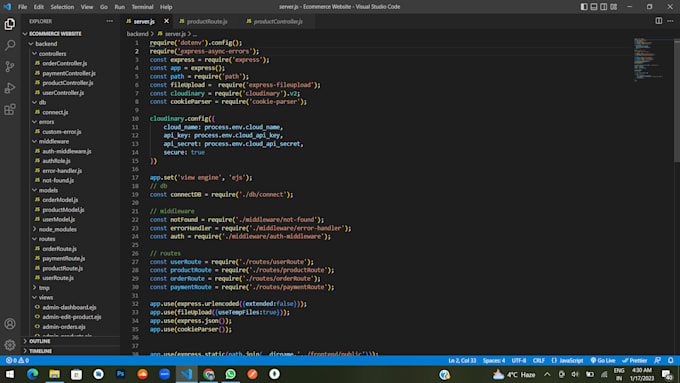Expand the TIMELINE section
680x383 pixels.
pyautogui.click(x=40, y=350)
